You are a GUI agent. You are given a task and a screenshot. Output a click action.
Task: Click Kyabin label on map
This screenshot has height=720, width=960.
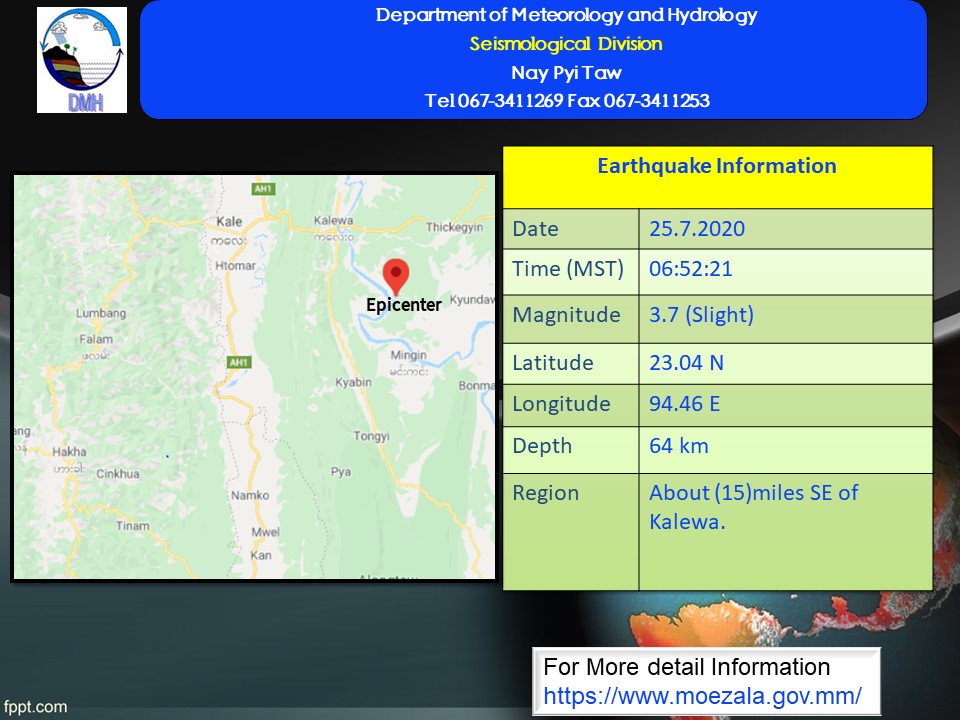(x=353, y=382)
